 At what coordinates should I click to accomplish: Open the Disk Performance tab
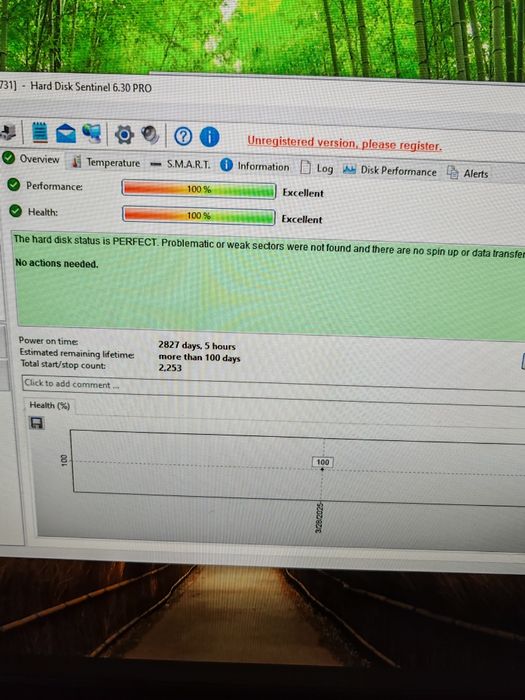click(390, 171)
